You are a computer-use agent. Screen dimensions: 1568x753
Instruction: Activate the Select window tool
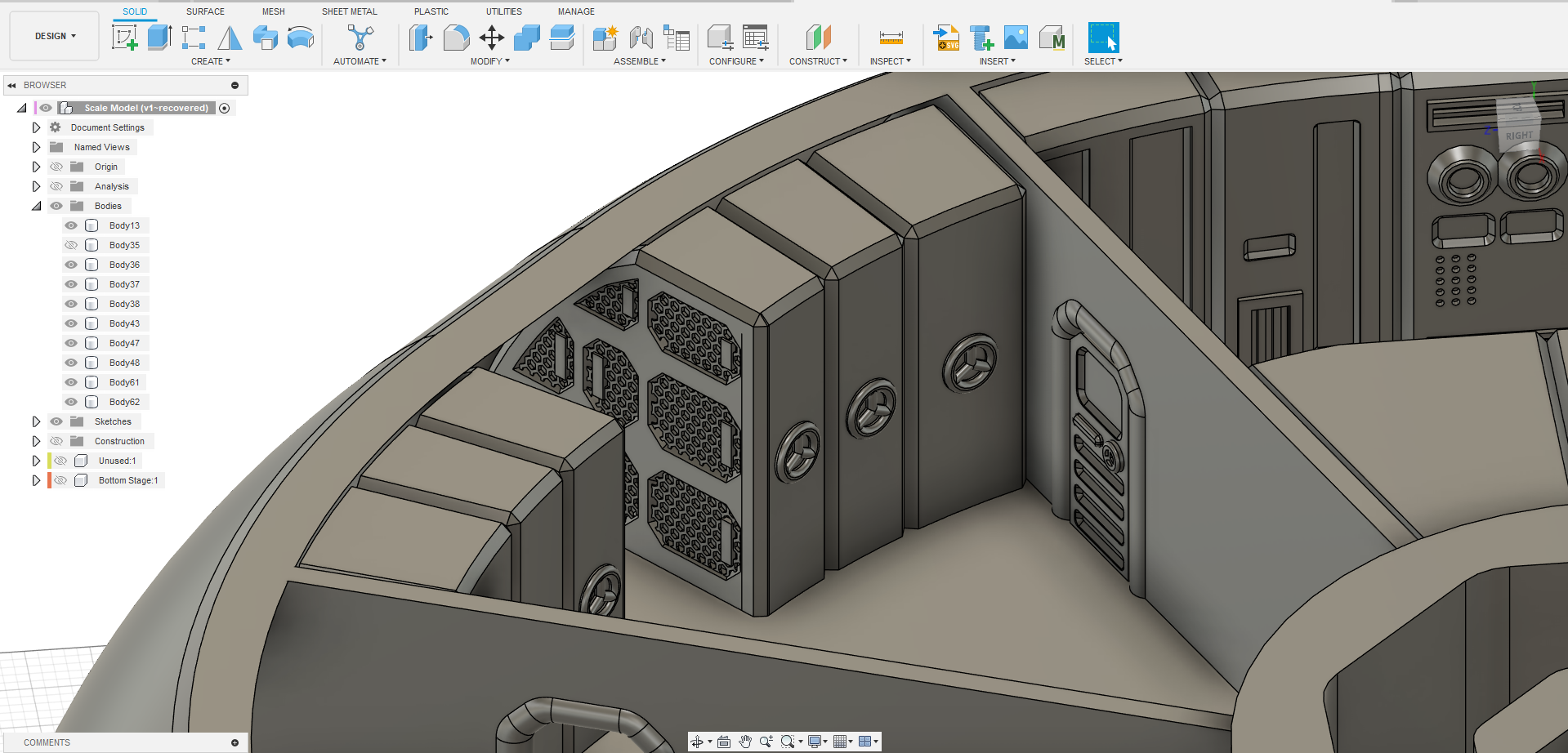coord(1103,37)
